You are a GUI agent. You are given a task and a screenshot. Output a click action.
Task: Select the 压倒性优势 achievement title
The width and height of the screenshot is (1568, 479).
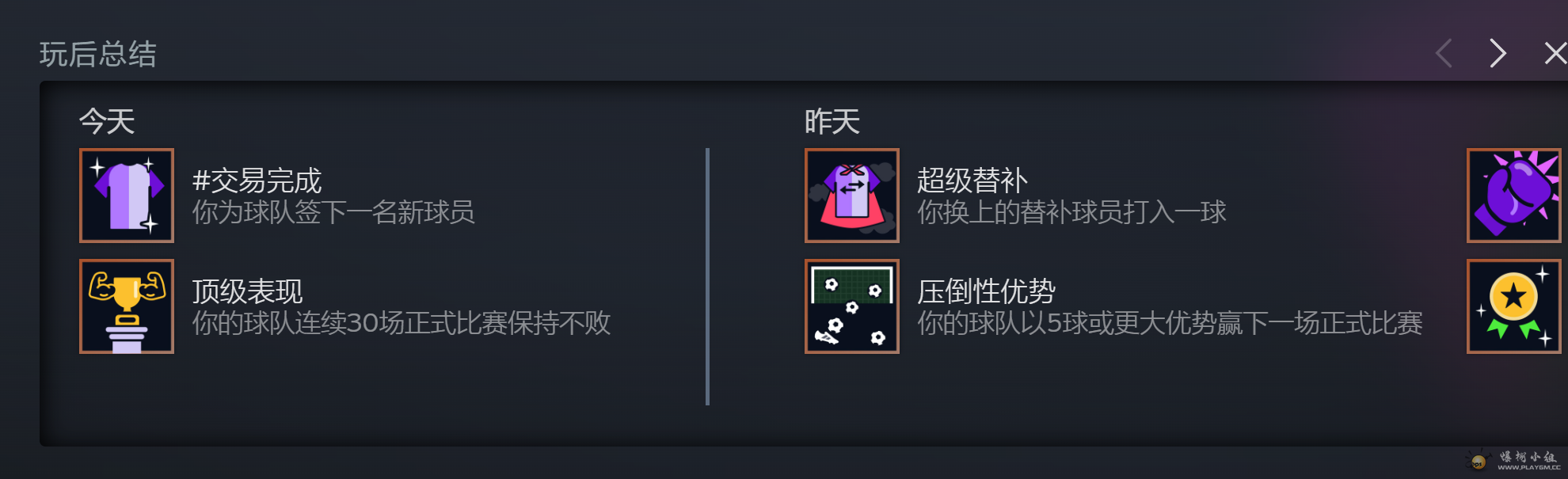[987, 291]
